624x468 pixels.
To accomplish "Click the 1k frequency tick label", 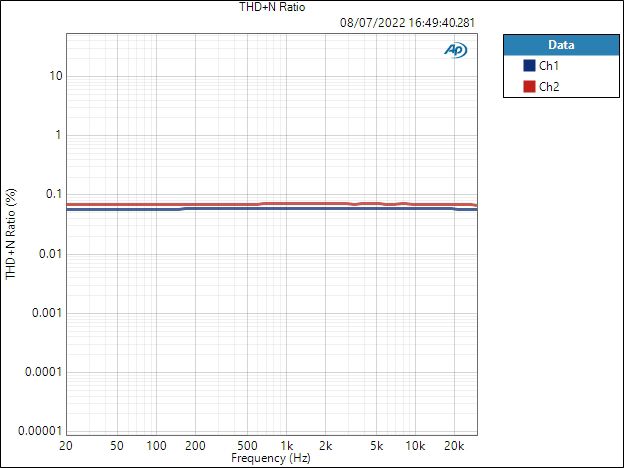I will tap(287, 446).
